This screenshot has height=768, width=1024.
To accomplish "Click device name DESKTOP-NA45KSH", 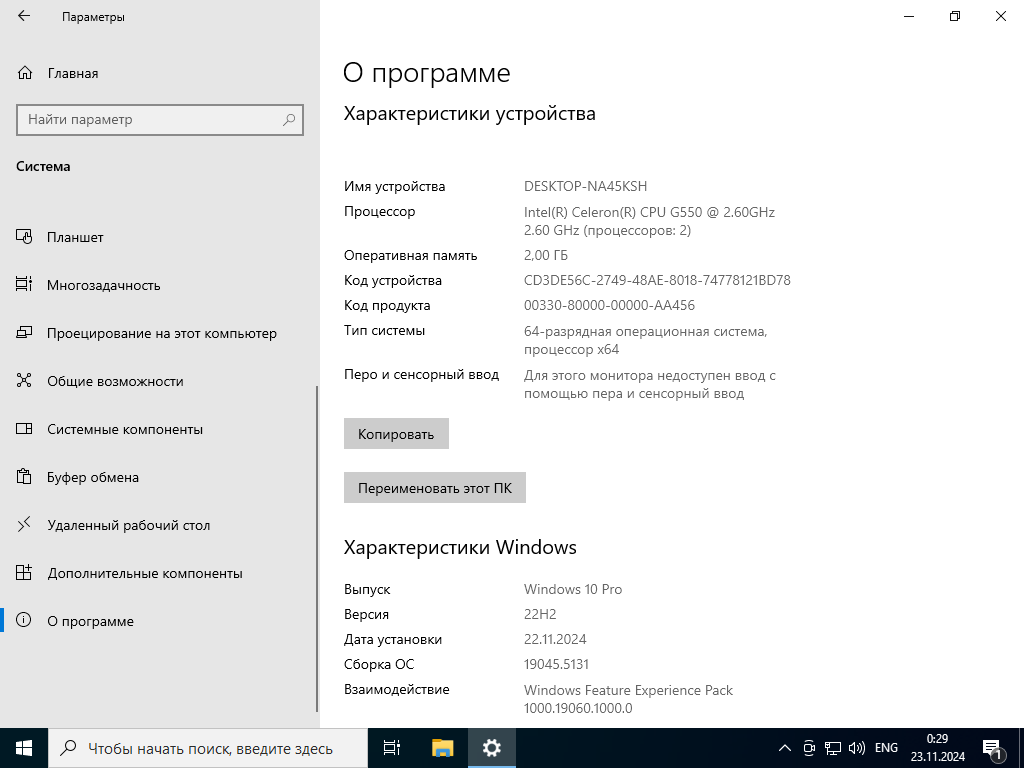I will 585,186.
